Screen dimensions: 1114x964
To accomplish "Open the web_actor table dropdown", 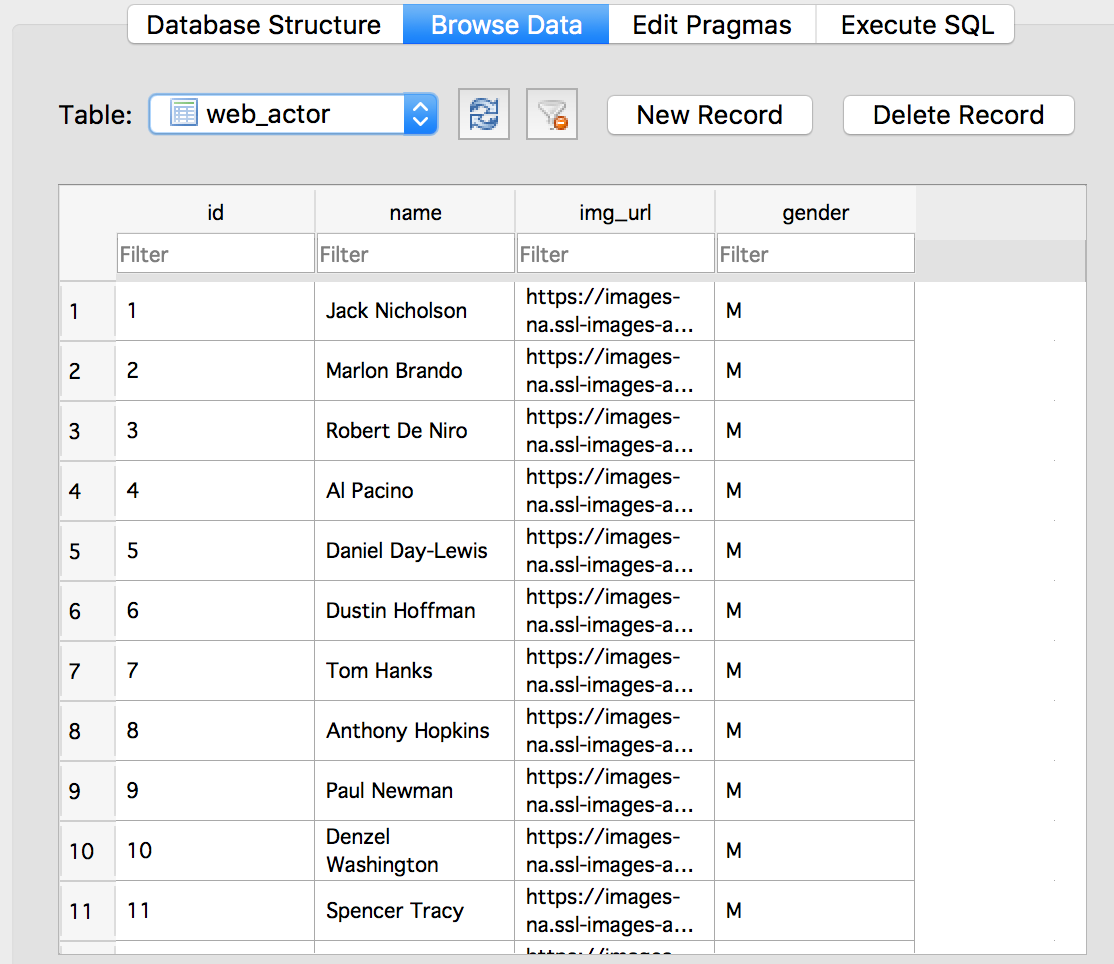I will (x=293, y=114).
